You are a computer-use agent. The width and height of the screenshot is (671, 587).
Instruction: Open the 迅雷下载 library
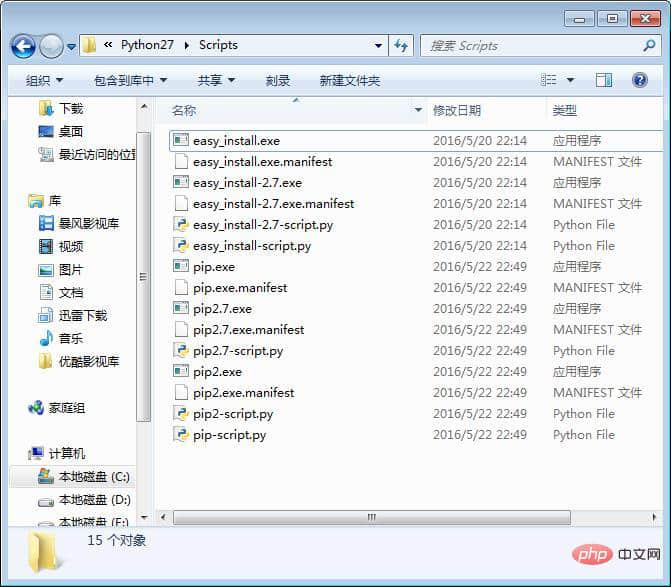[x=73, y=316]
